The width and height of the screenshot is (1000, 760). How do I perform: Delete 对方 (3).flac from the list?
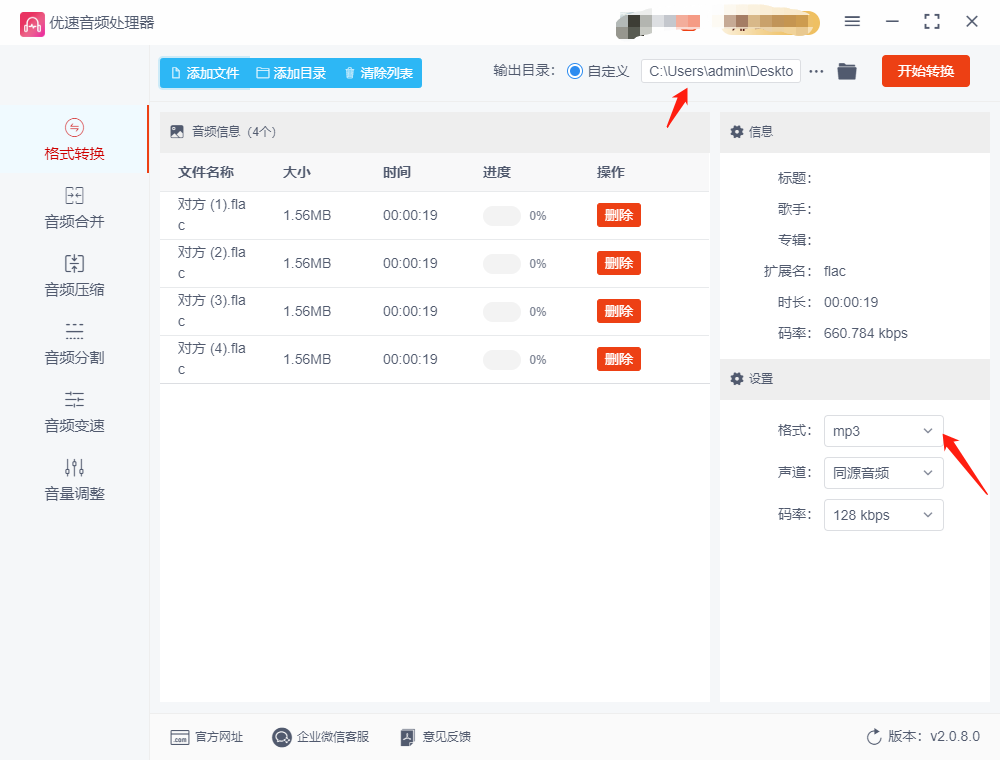click(x=618, y=311)
